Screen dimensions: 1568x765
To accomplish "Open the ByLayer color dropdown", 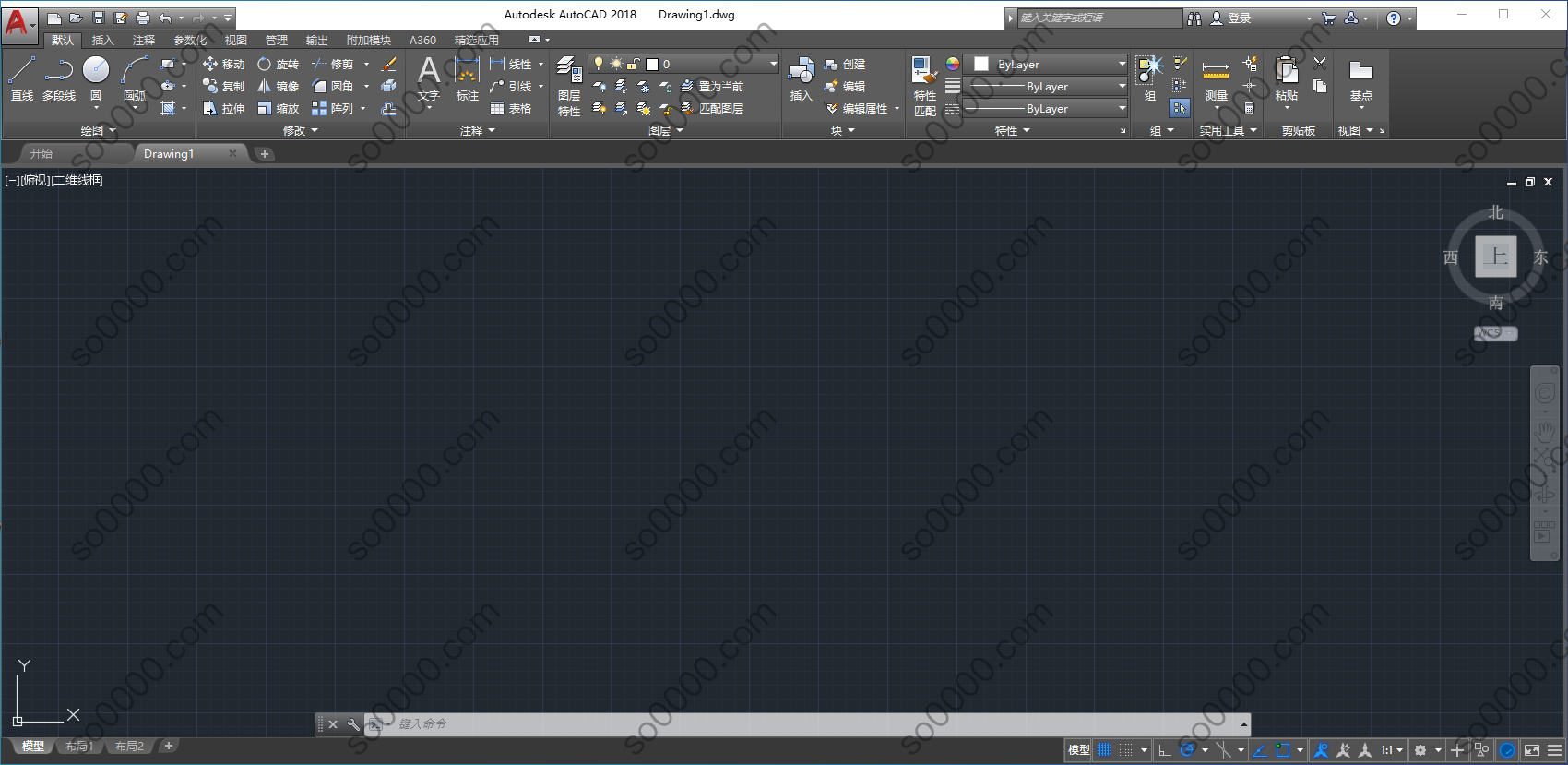I will point(1046,64).
